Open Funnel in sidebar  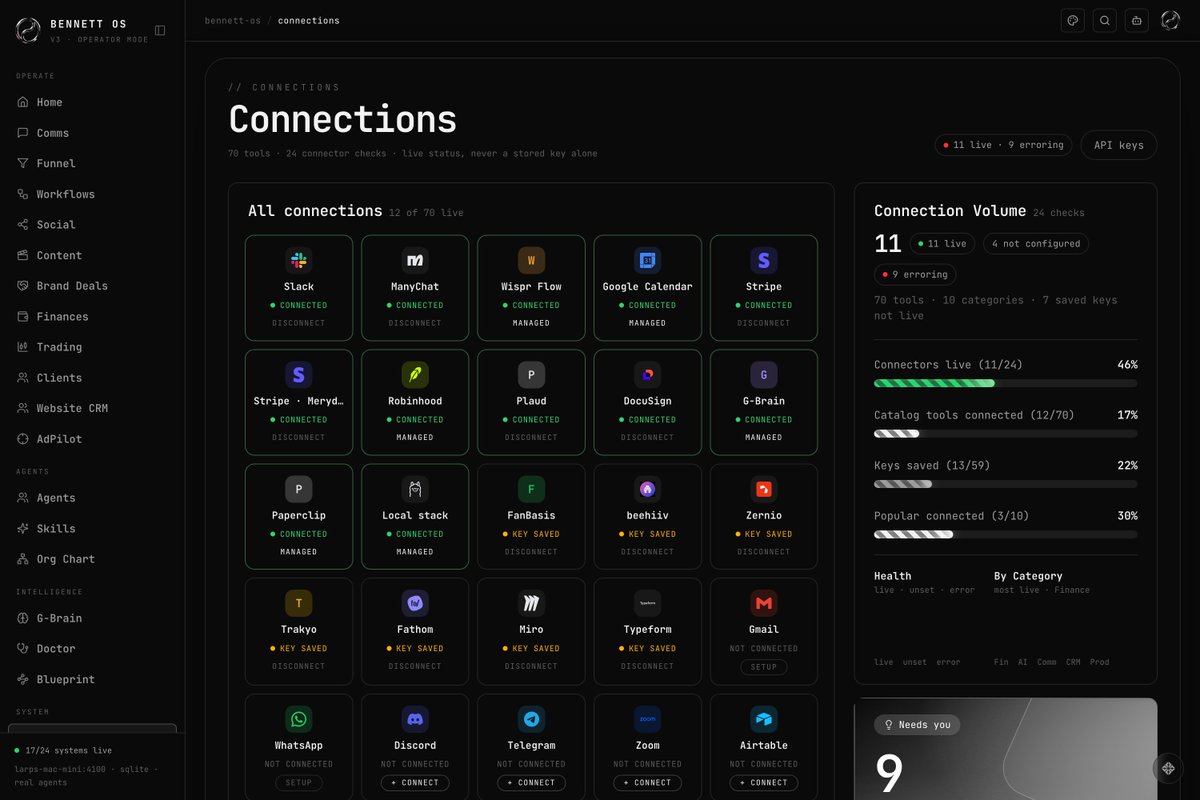(x=92, y=163)
